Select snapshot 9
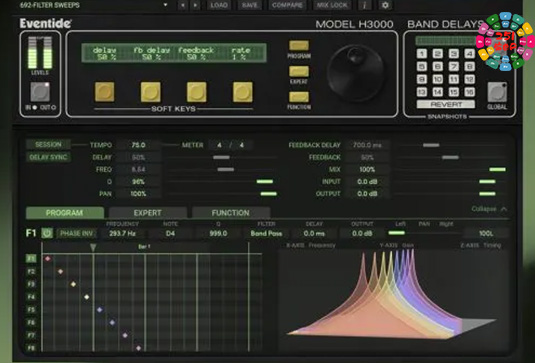 [x=422, y=79]
